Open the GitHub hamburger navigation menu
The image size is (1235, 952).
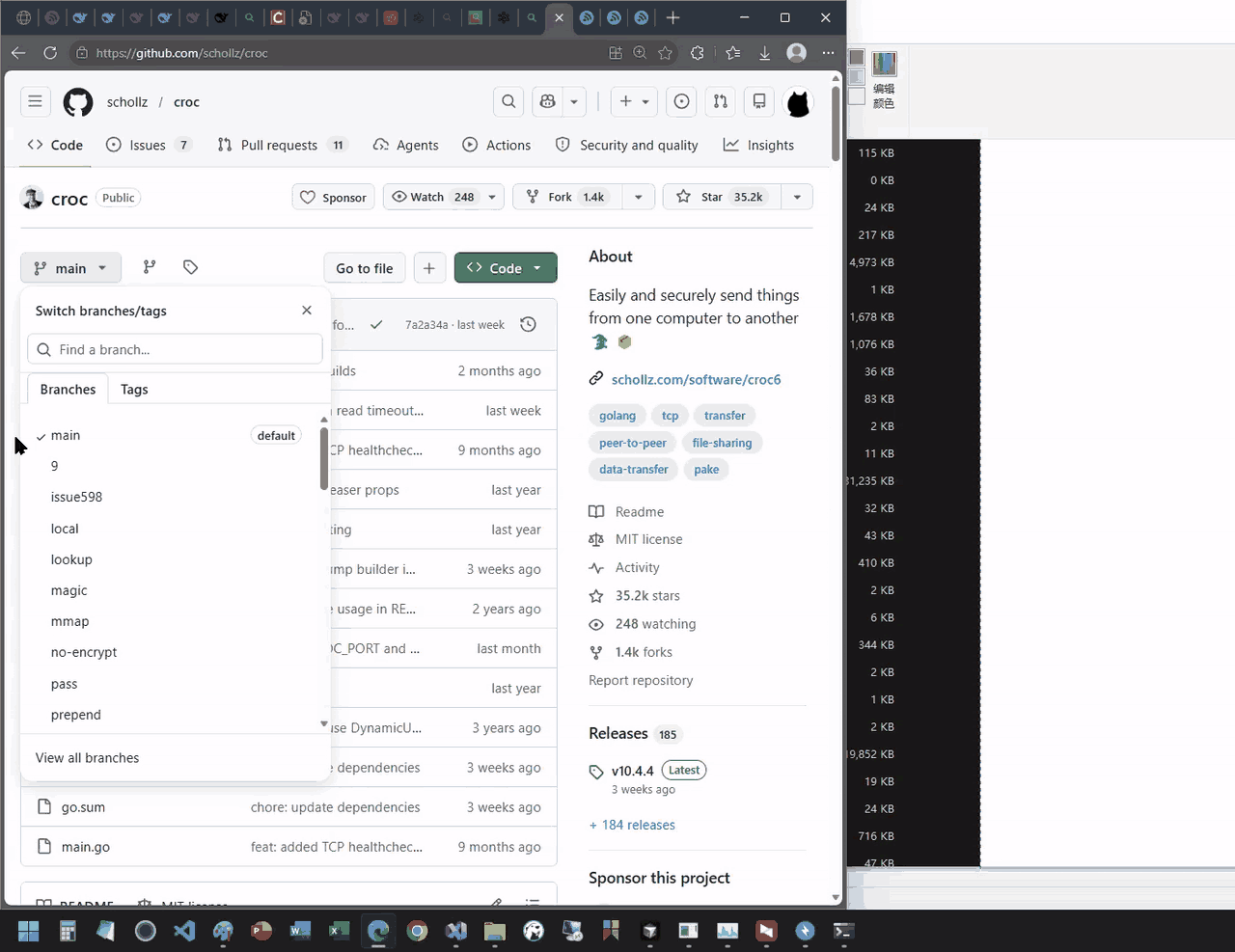(x=35, y=101)
